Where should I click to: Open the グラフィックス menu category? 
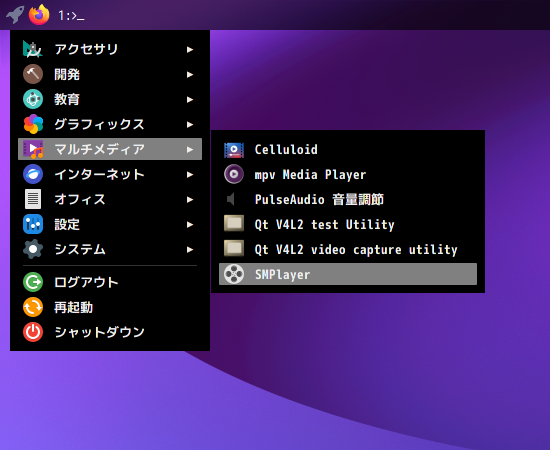point(110,124)
